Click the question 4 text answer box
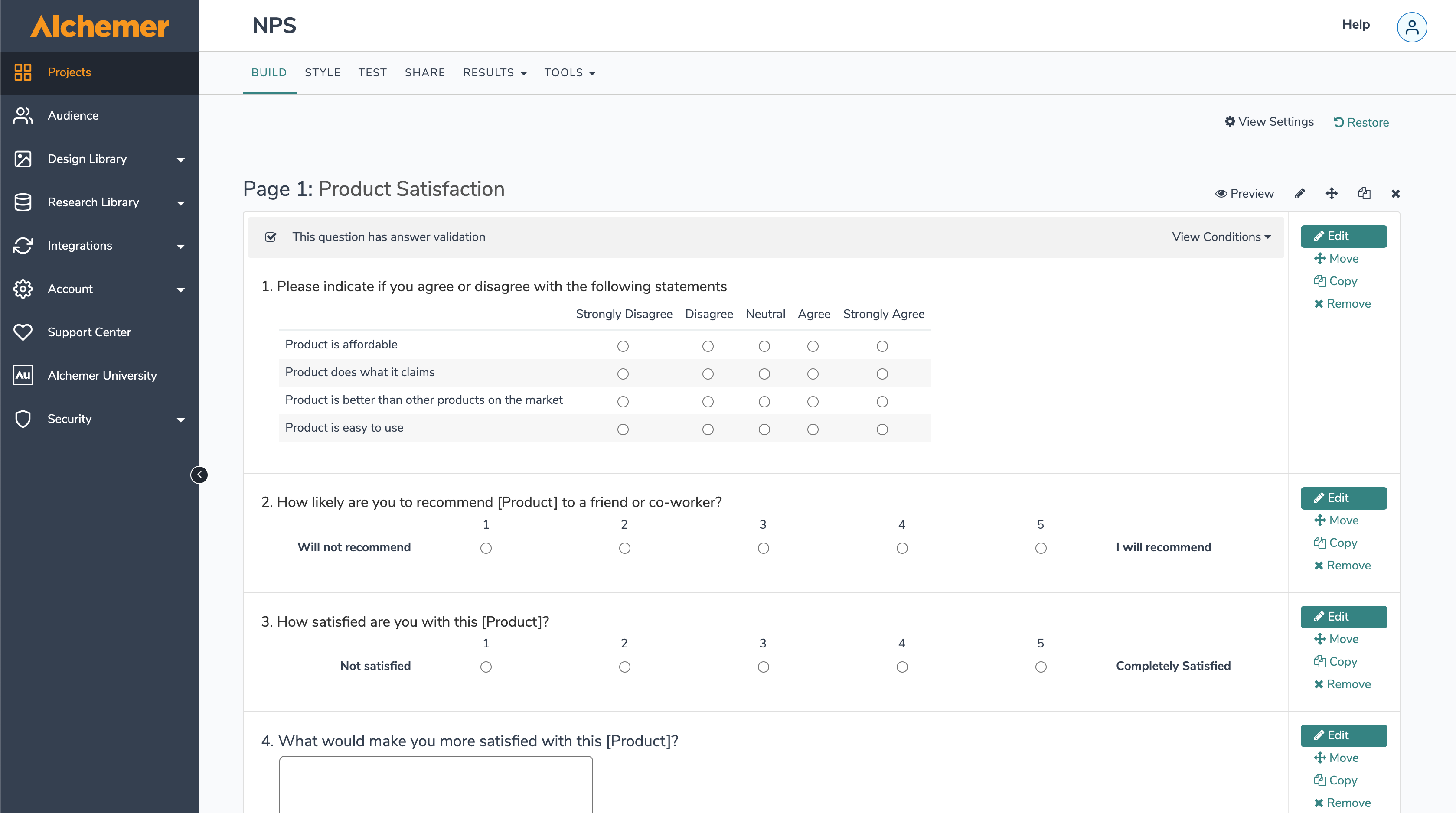The height and width of the screenshot is (813, 1456). pos(436,784)
